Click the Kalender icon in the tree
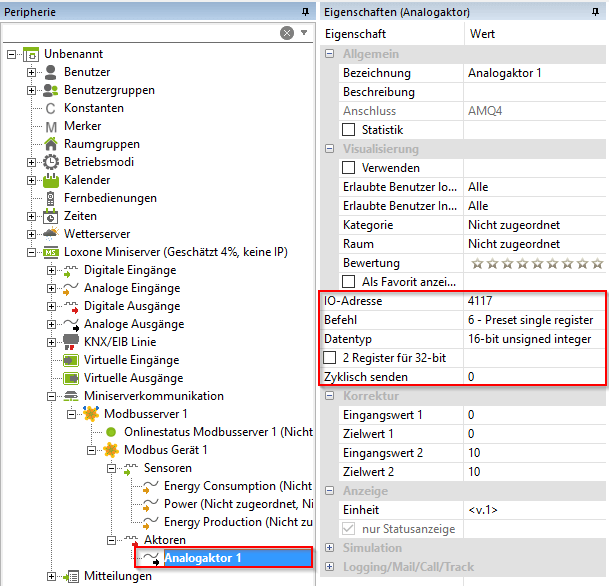This screenshot has width=609, height=586. point(52,180)
